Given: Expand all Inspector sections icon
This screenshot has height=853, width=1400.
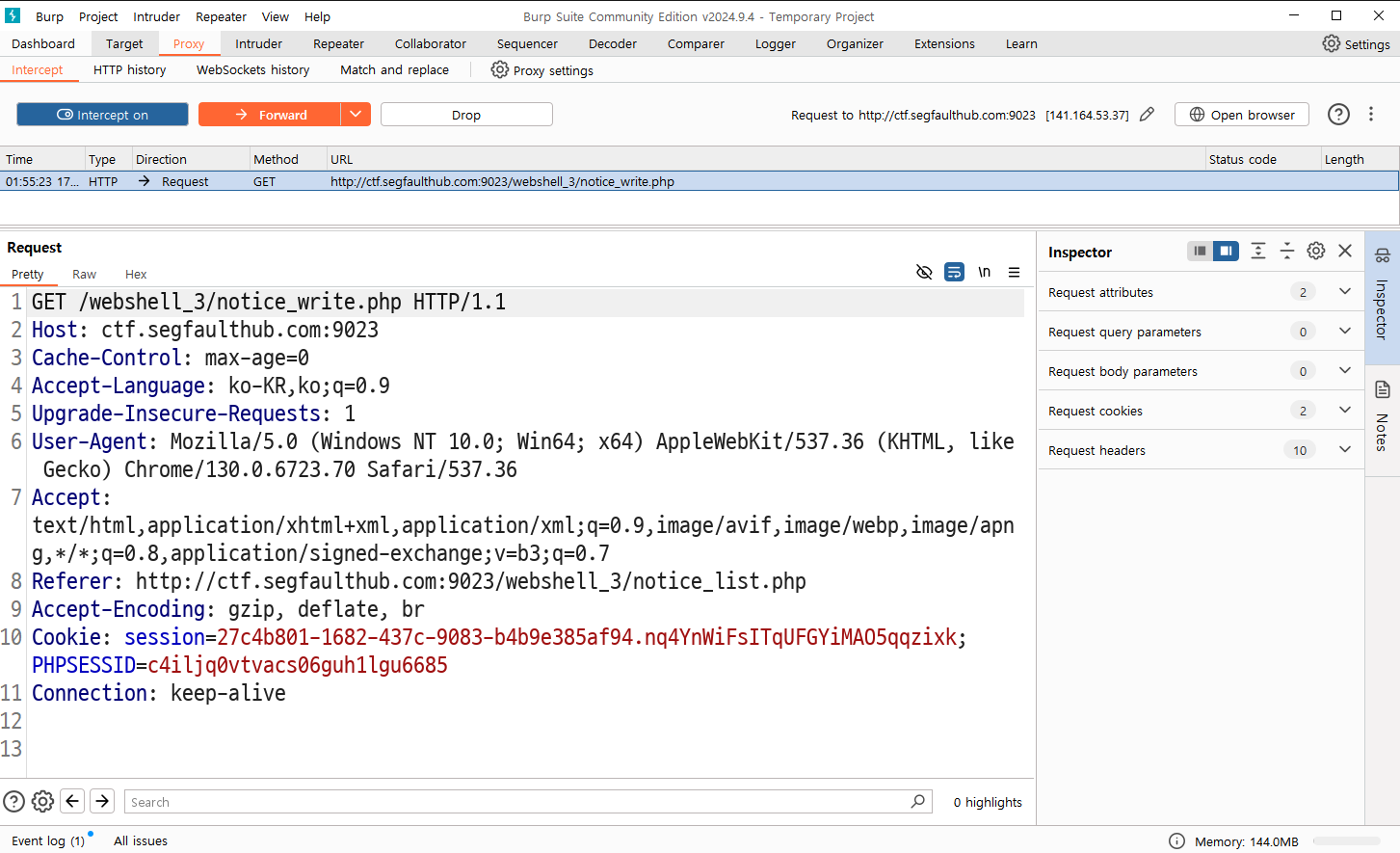Looking at the screenshot, I should click(x=1258, y=251).
